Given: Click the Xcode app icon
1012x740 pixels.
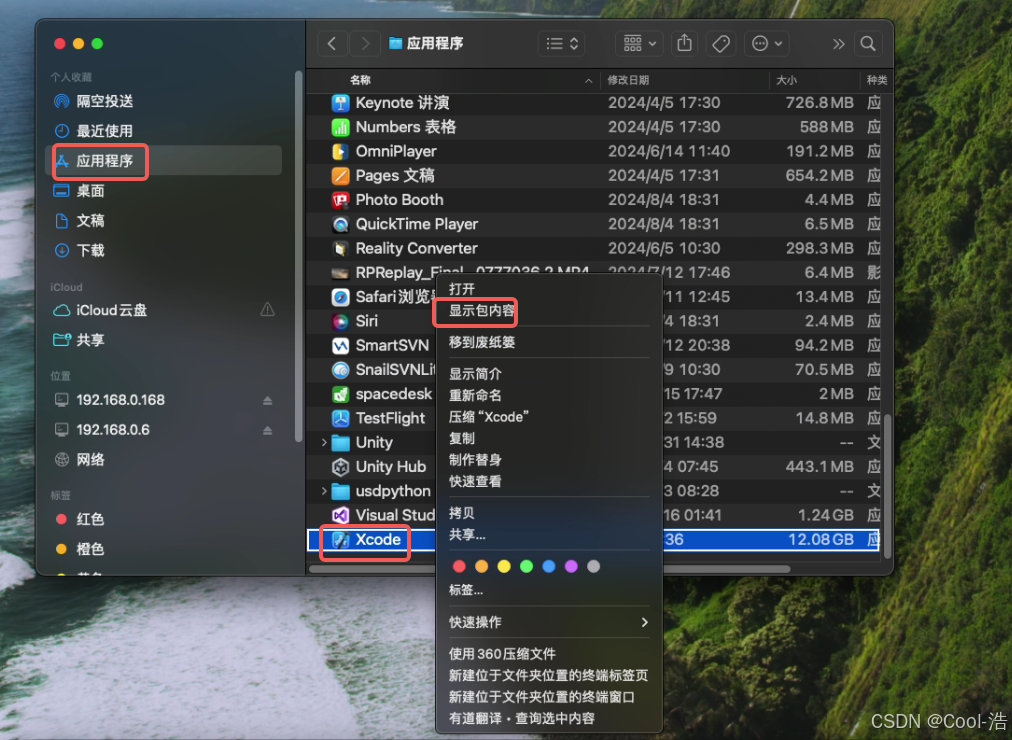Looking at the screenshot, I should (340, 539).
